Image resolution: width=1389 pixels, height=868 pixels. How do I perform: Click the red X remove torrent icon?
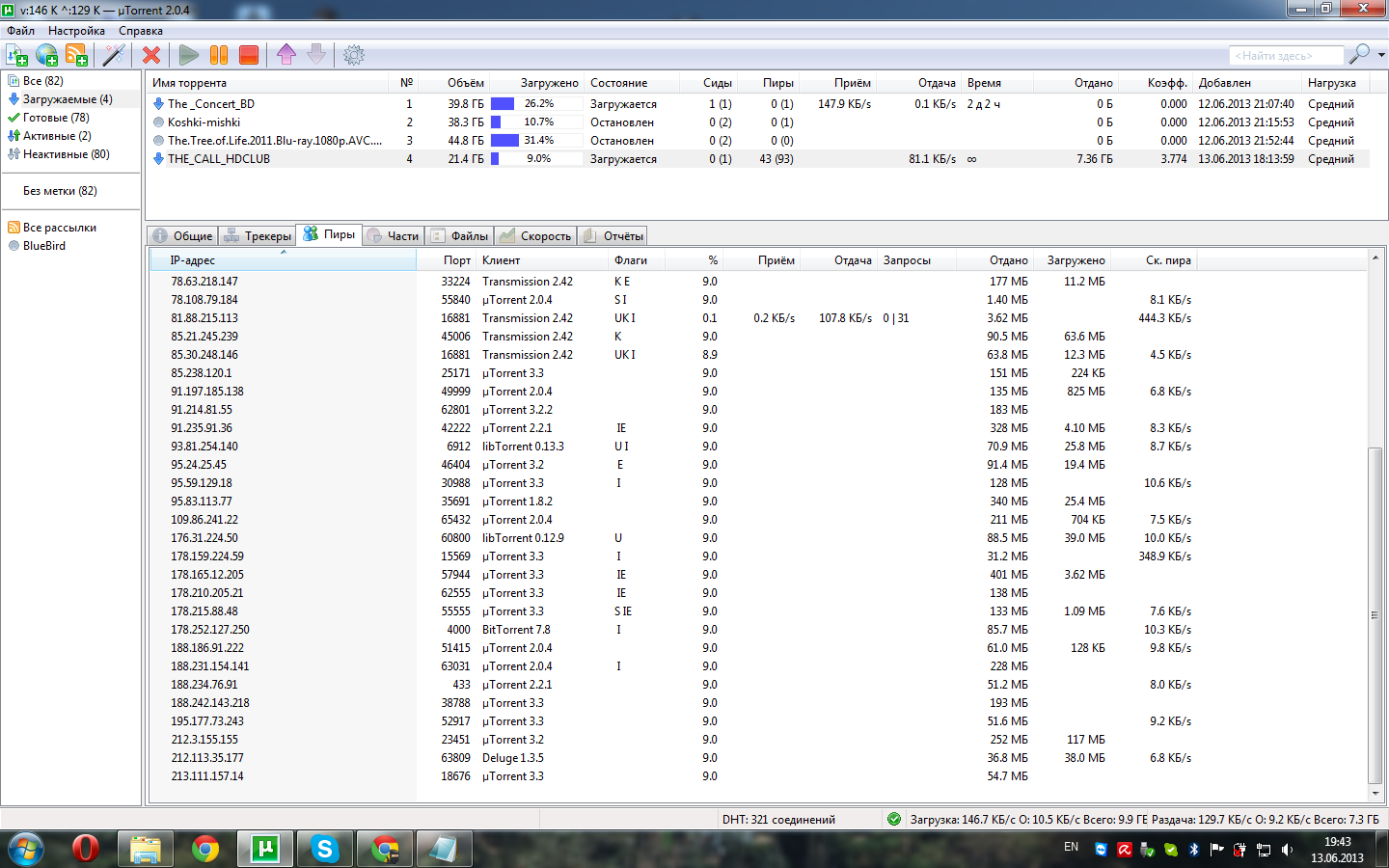click(151, 55)
